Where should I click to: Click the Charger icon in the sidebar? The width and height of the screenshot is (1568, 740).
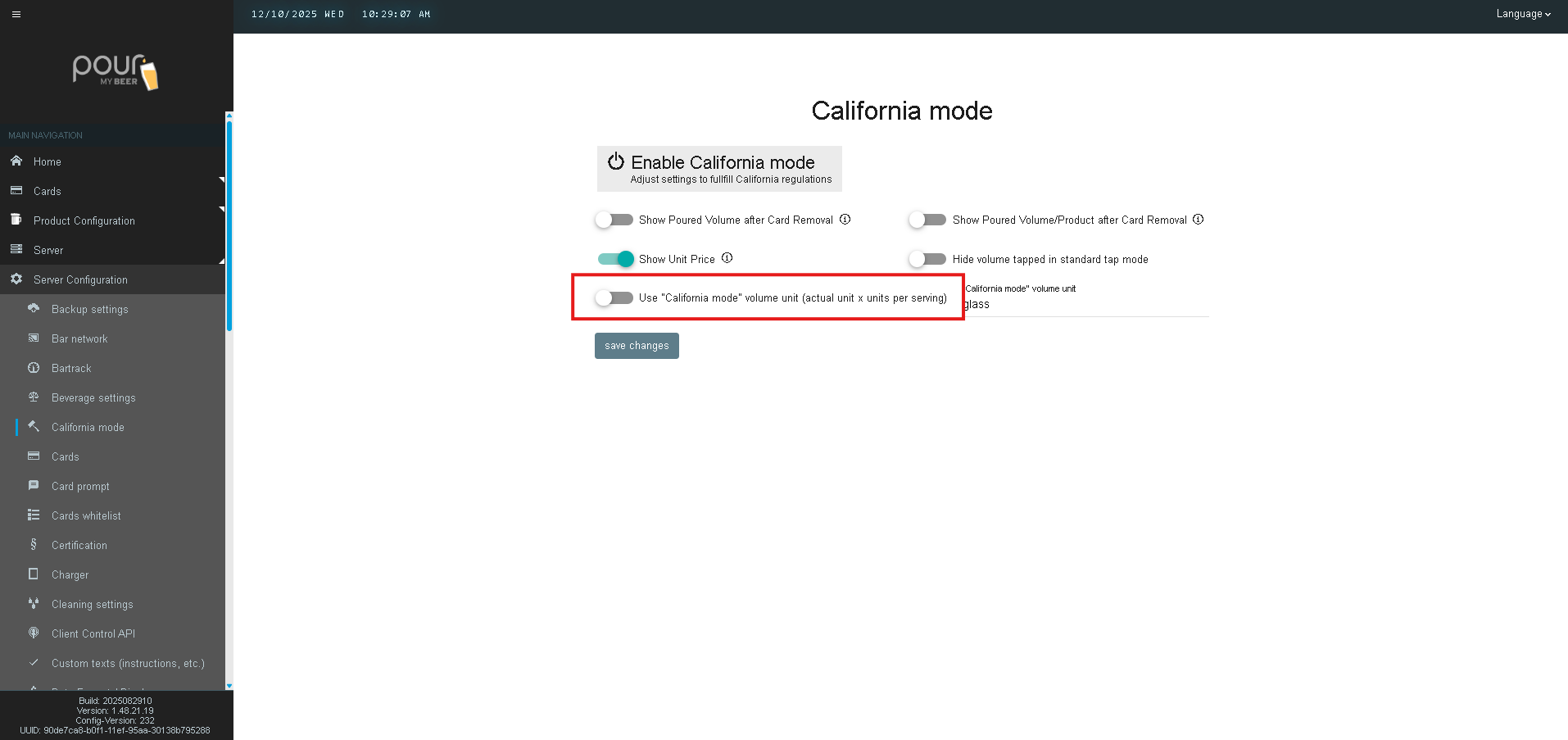(x=34, y=574)
